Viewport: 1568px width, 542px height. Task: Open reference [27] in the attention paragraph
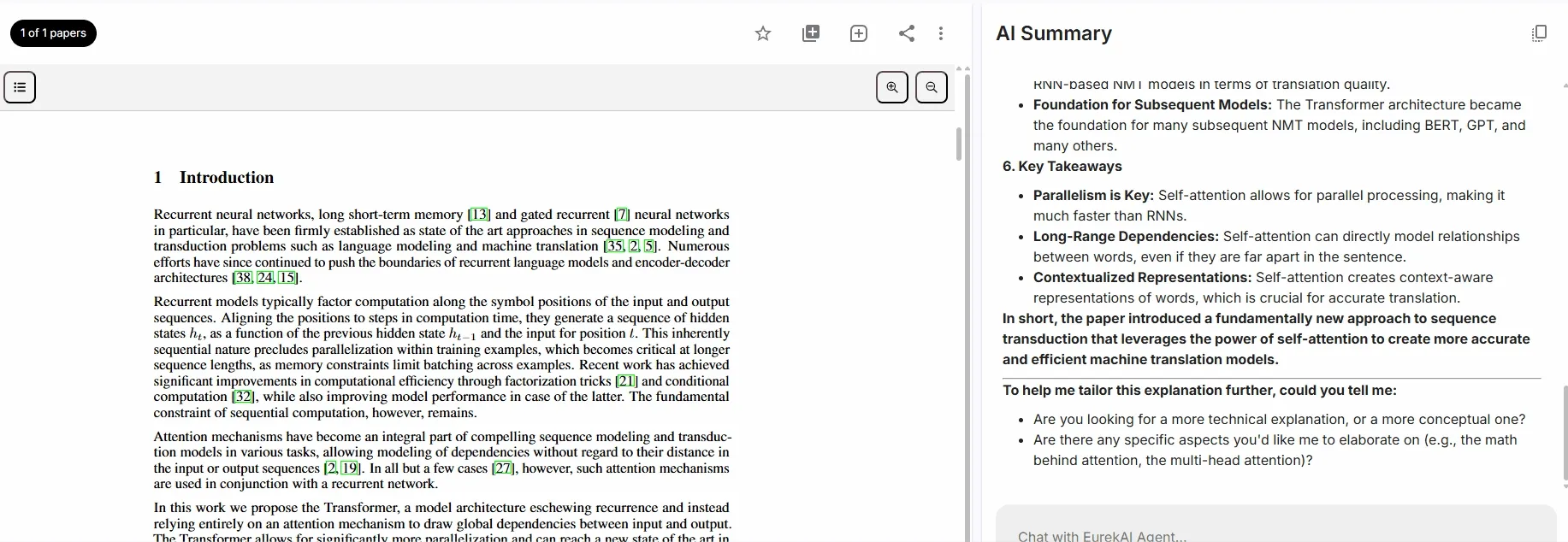pos(503,468)
